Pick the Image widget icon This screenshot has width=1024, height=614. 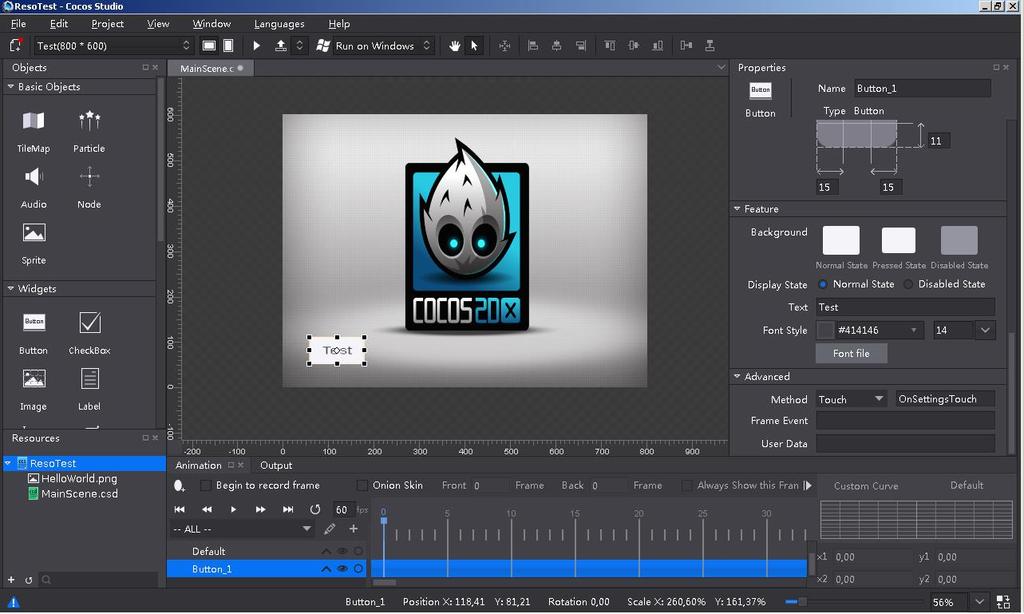click(x=34, y=378)
